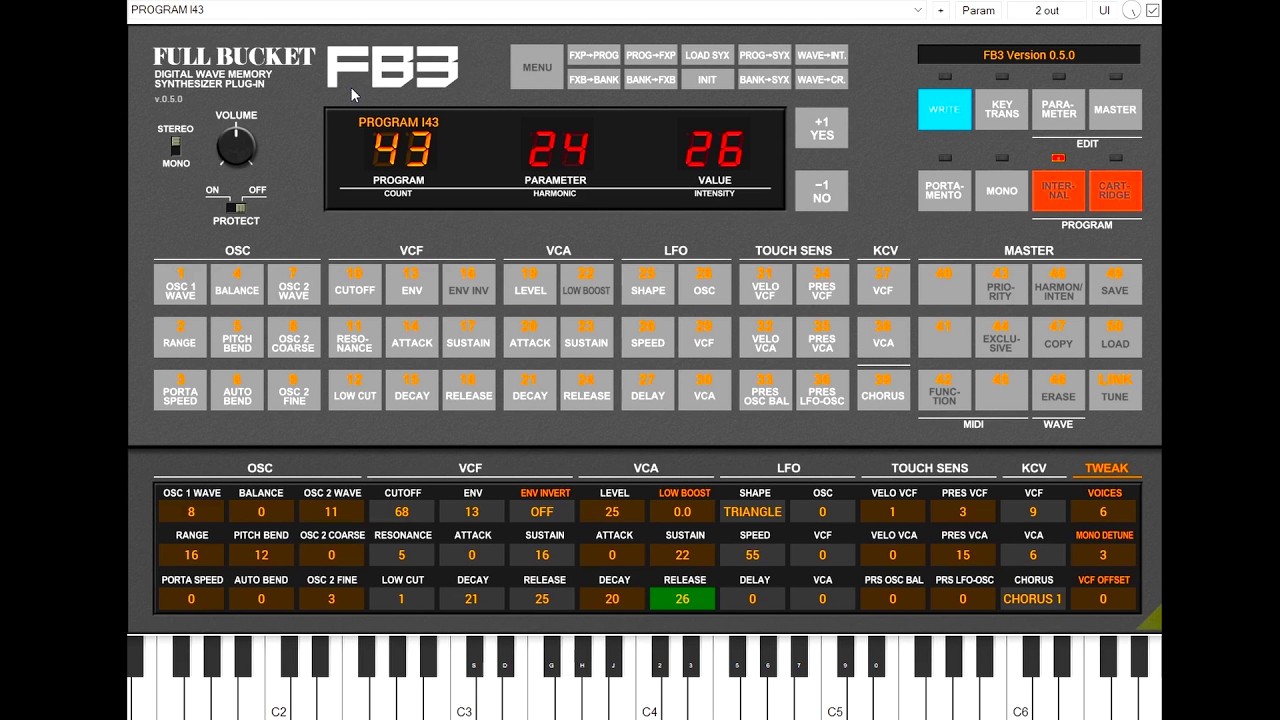The height and width of the screenshot is (720, 1280).
Task: Open the SHAPE TRIANGLE value selector
Action: pos(753,512)
